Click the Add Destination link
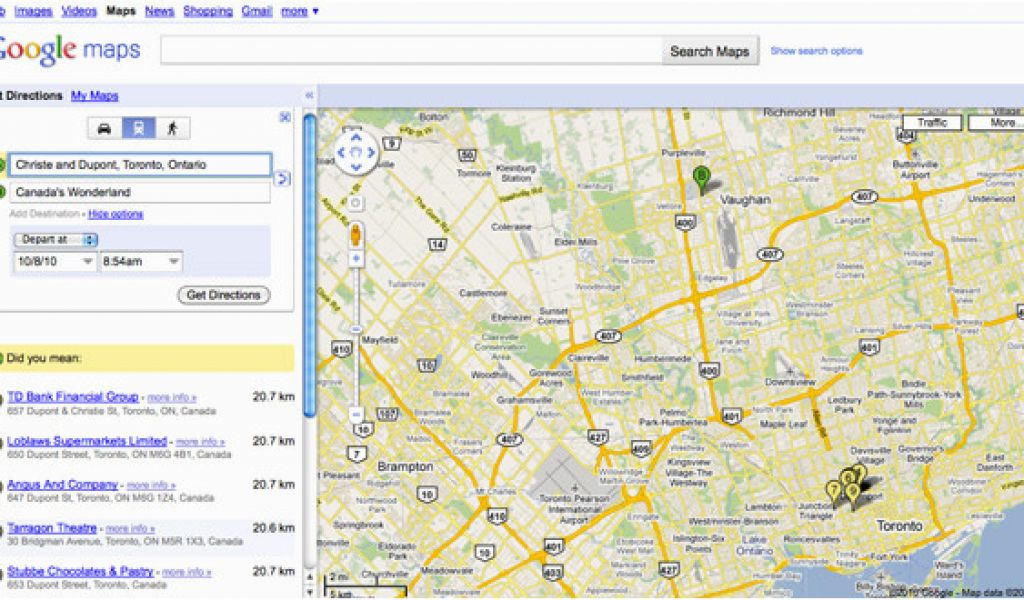This screenshot has width=1024, height=600. click(44, 214)
